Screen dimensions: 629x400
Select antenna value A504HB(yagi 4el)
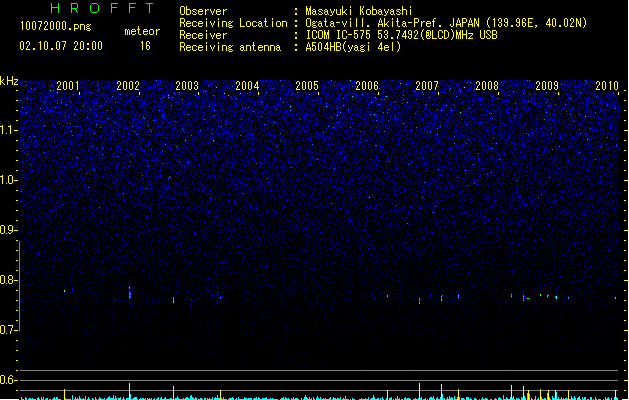353,47
